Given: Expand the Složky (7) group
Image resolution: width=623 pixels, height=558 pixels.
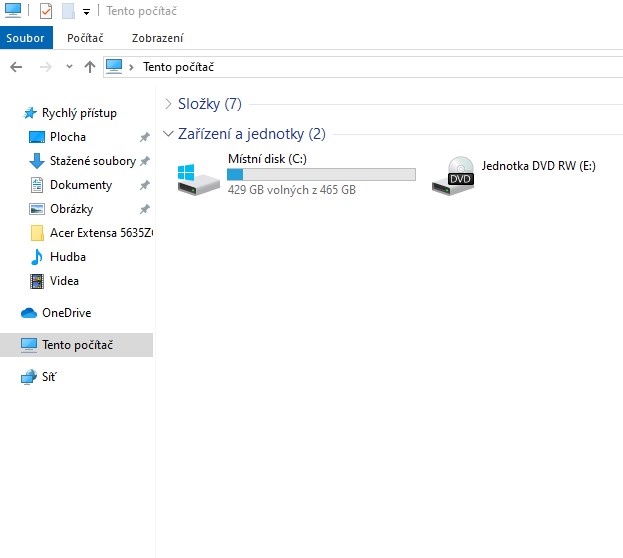Looking at the screenshot, I should pos(167,104).
